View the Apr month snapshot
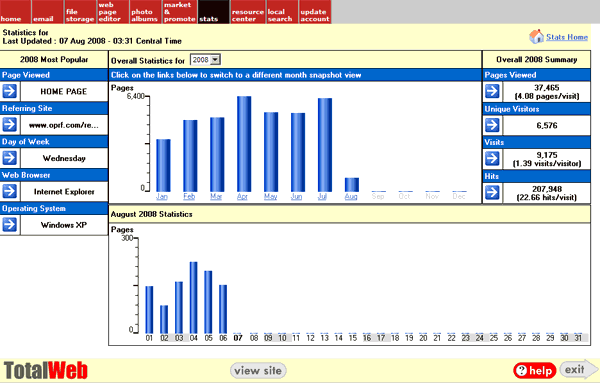Viewport: 600px width, 383px height. pos(242,196)
